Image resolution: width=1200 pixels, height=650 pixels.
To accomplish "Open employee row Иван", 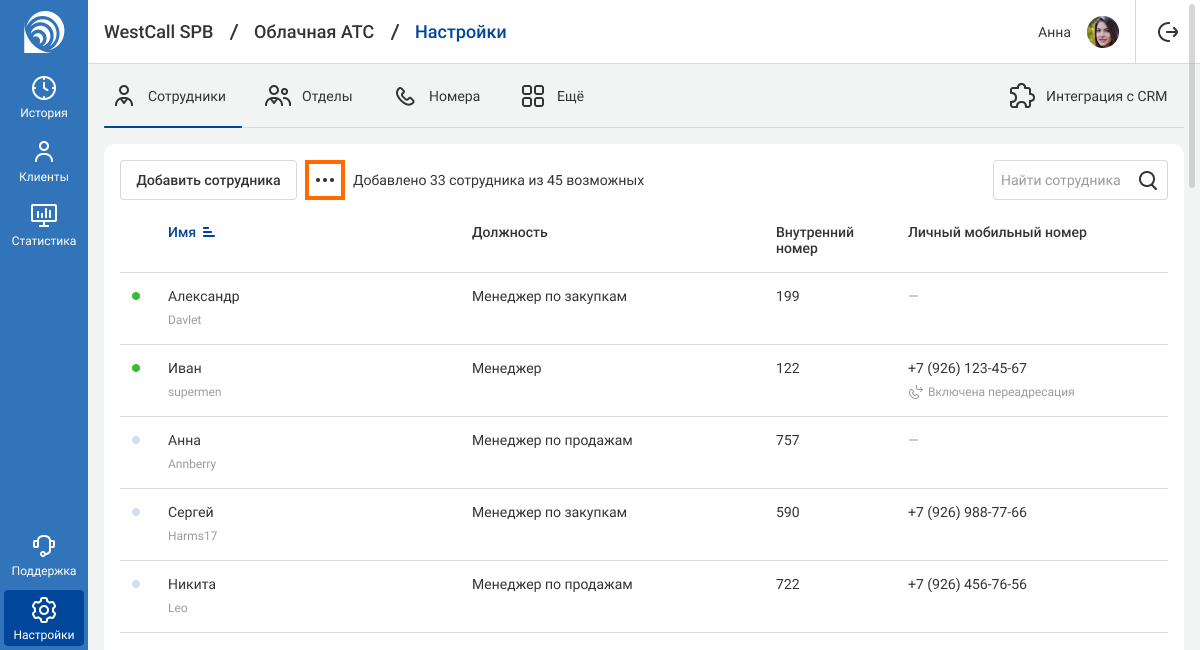I will tap(185, 369).
